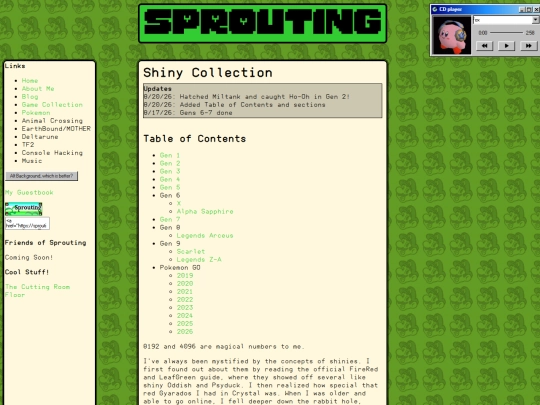Click the 'Hatched Miltank and caught Ho-Oh' update
540x405 pixels.
247,97
